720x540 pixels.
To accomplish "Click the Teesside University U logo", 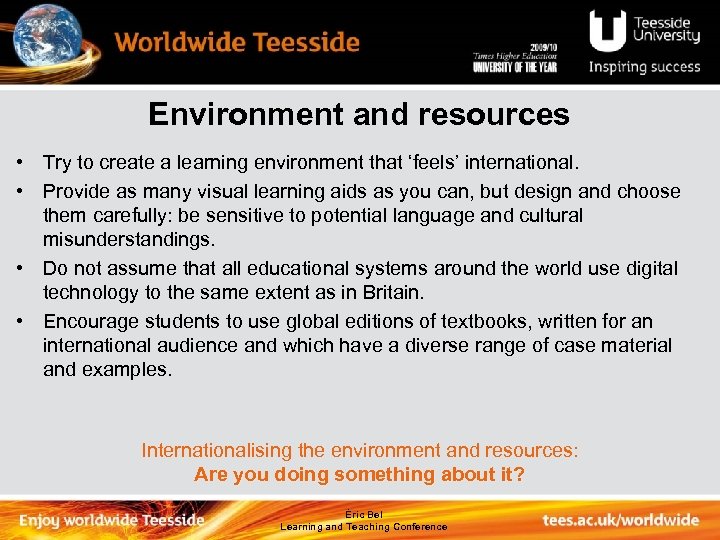I will 608,31.
